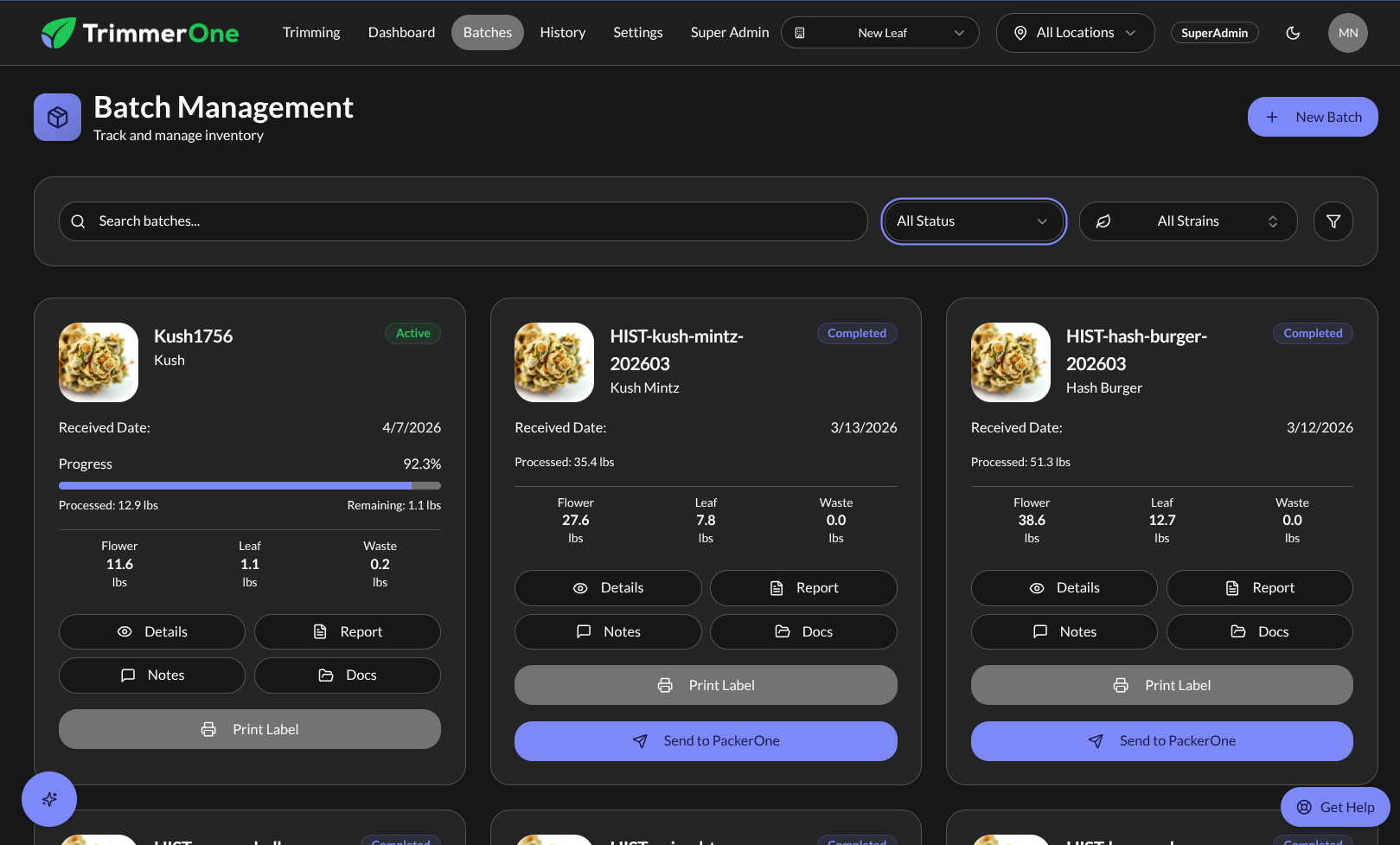
Task: Click the Batch Management cube icon
Action: tap(56, 116)
